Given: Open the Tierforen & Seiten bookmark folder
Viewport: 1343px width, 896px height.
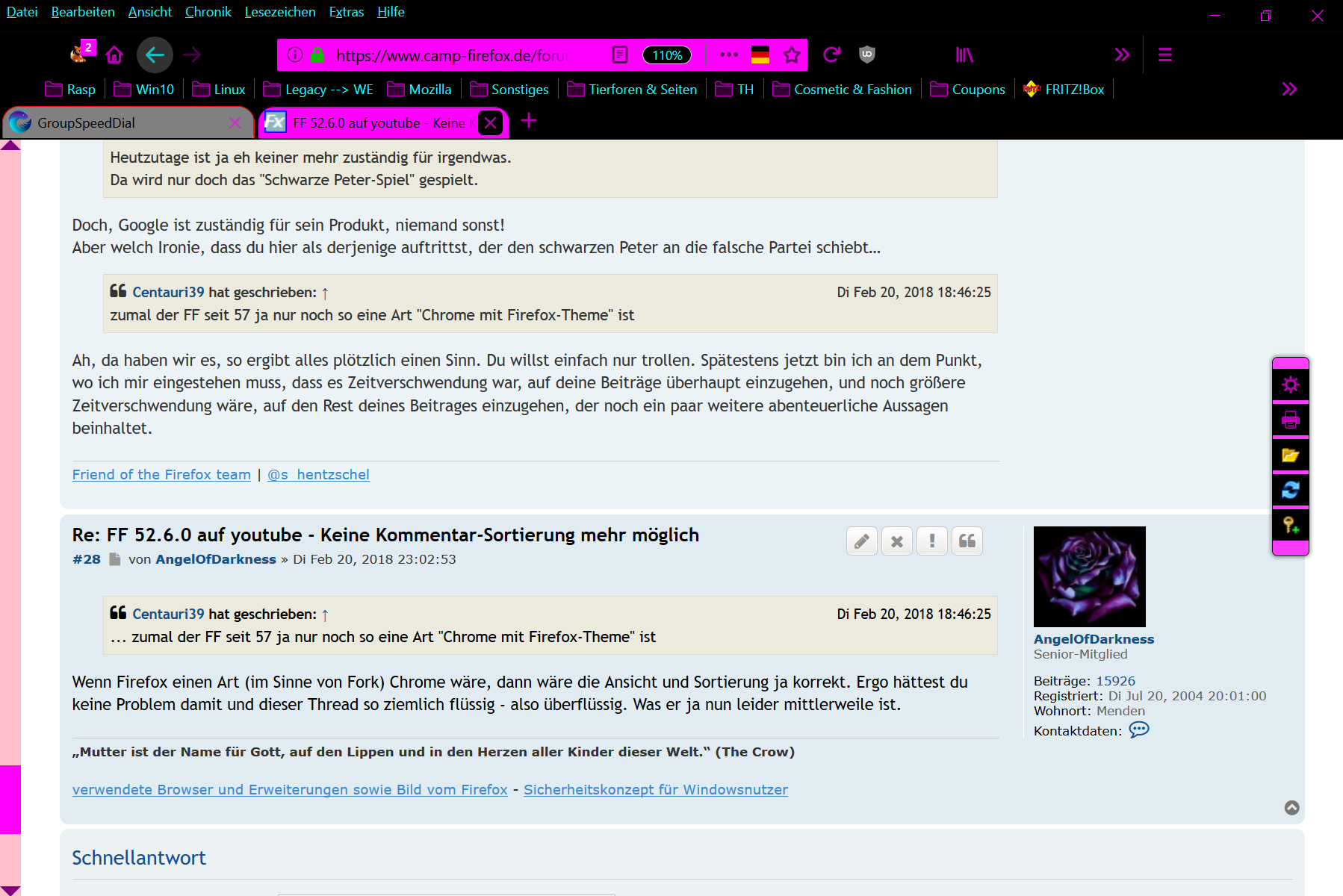Looking at the screenshot, I should click(632, 90).
